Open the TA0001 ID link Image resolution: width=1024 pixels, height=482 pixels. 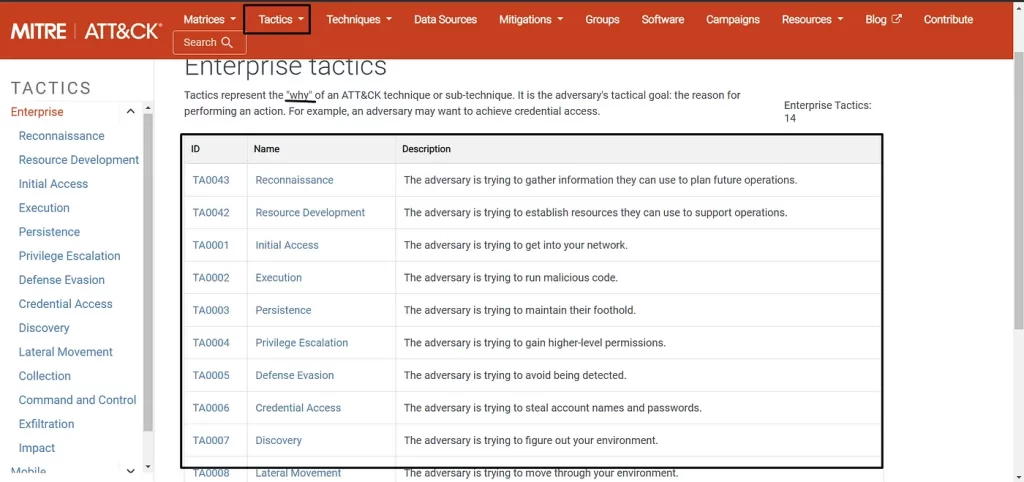click(x=211, y=246)
